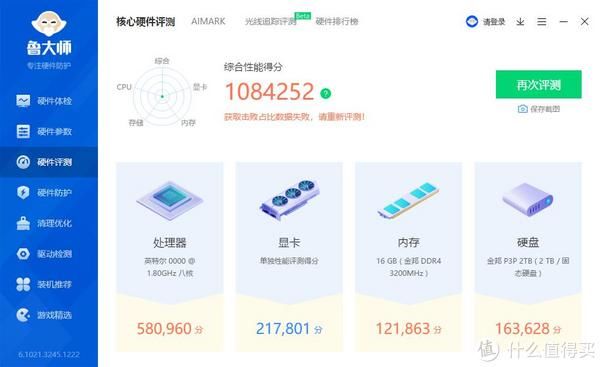
Task: Select the 处理器 processor score card
Action: click(170, 257)
